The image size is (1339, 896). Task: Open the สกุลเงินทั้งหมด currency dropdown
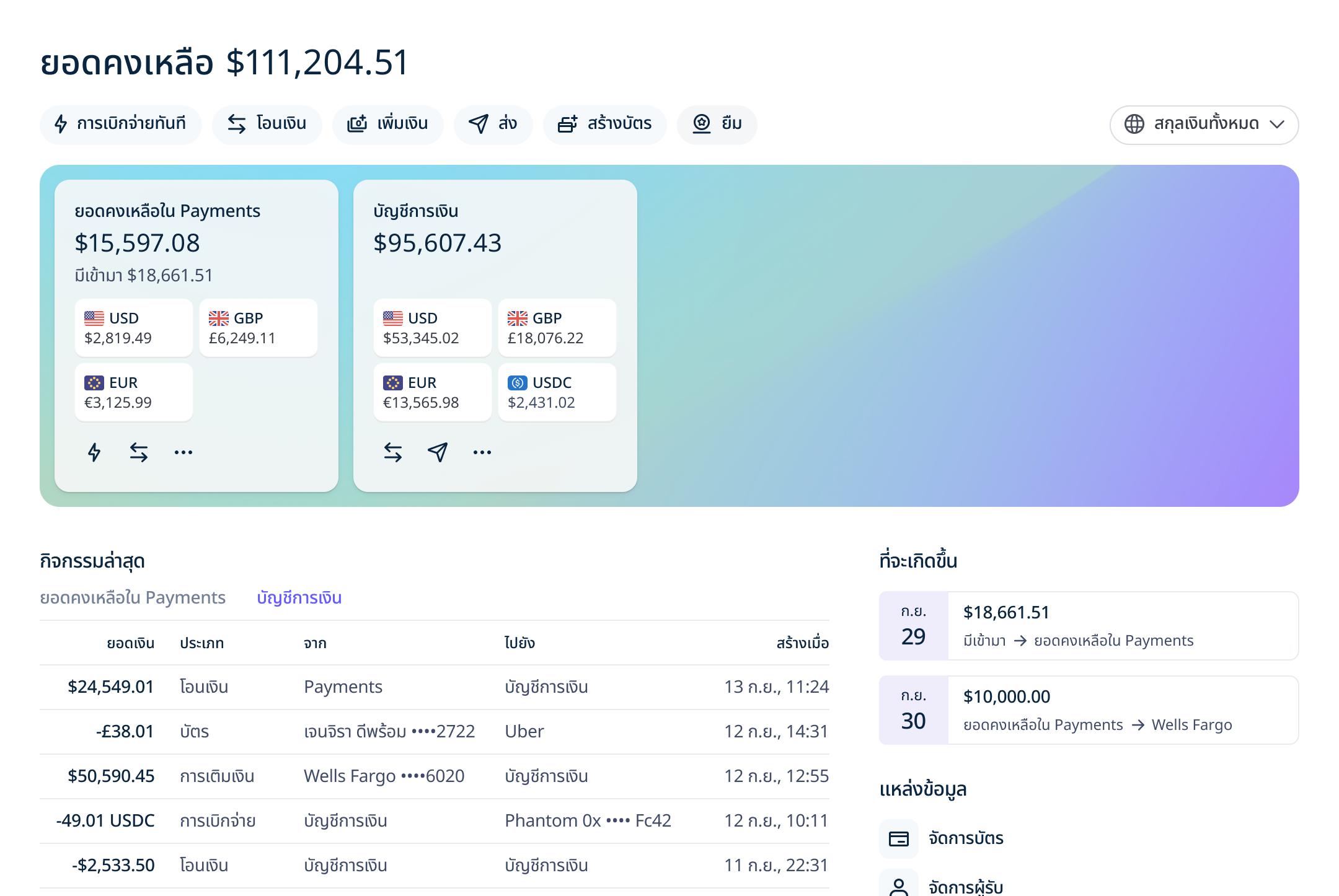click(1204, 125)
